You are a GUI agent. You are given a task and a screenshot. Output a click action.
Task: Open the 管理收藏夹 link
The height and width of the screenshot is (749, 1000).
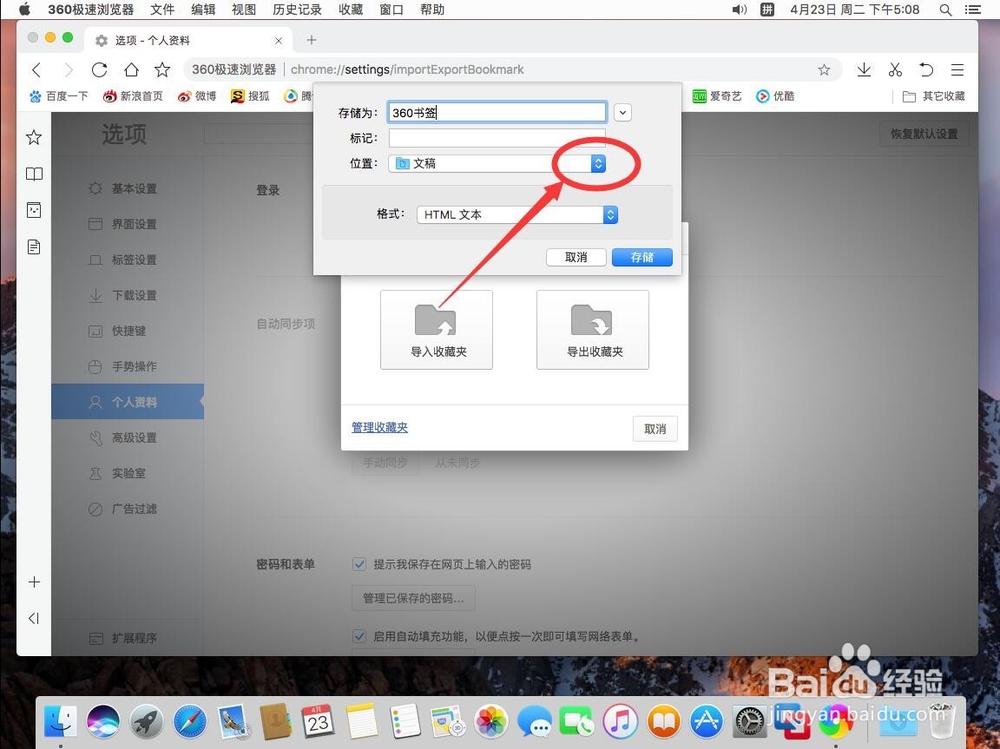tap(379, 426)
